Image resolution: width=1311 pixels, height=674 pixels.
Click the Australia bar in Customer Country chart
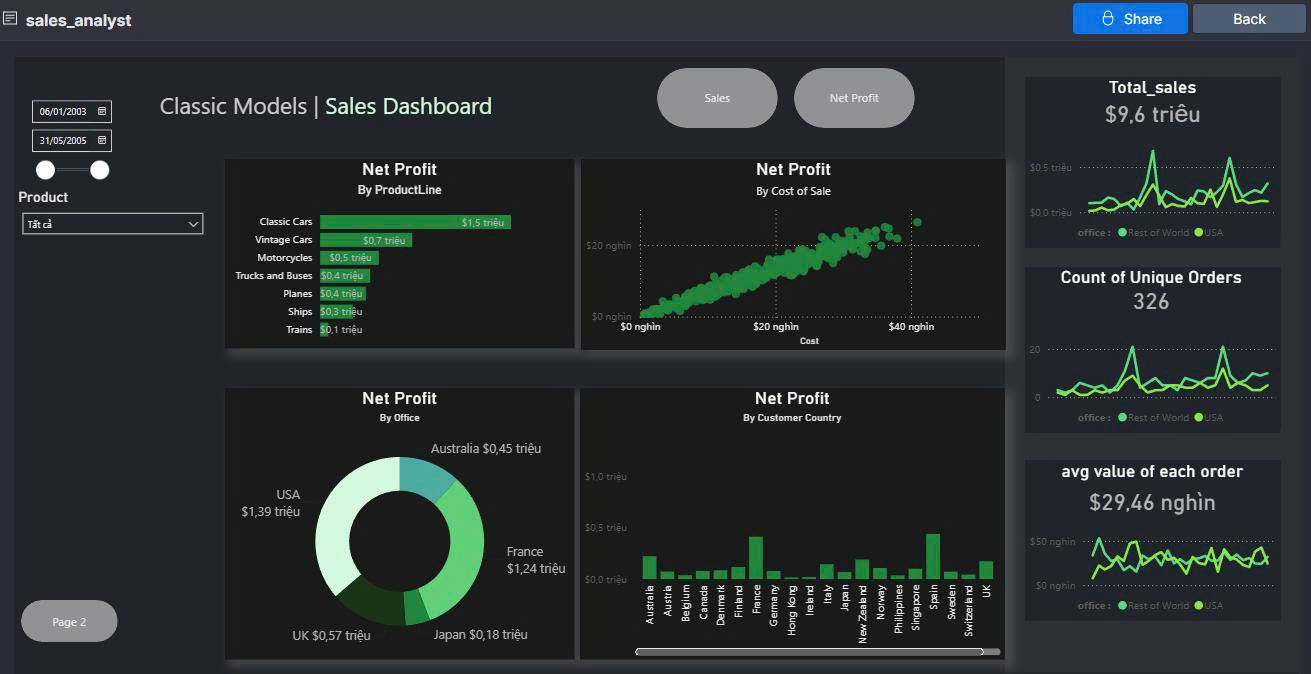(x=650, y=568)
